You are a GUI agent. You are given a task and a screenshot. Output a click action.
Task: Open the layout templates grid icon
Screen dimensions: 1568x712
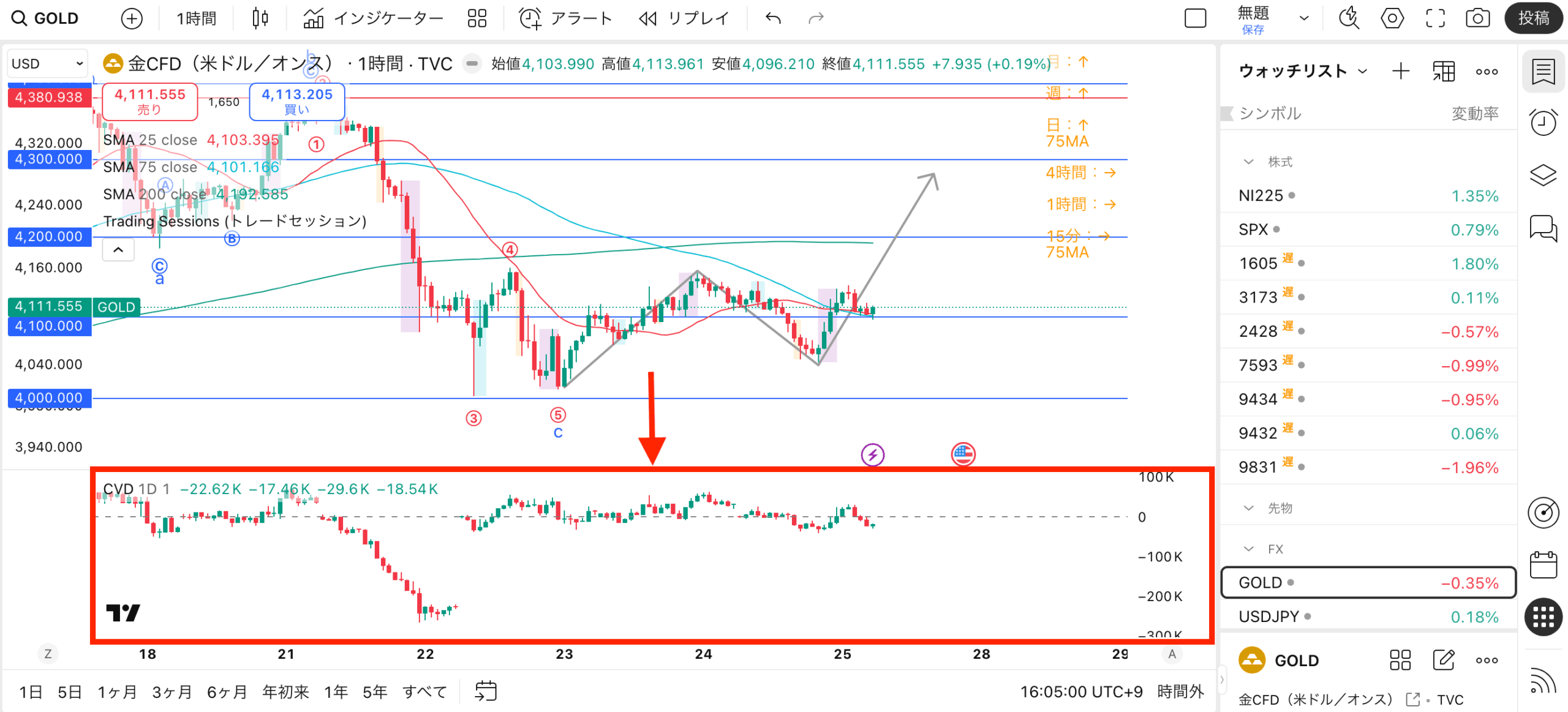pos(477,18)
